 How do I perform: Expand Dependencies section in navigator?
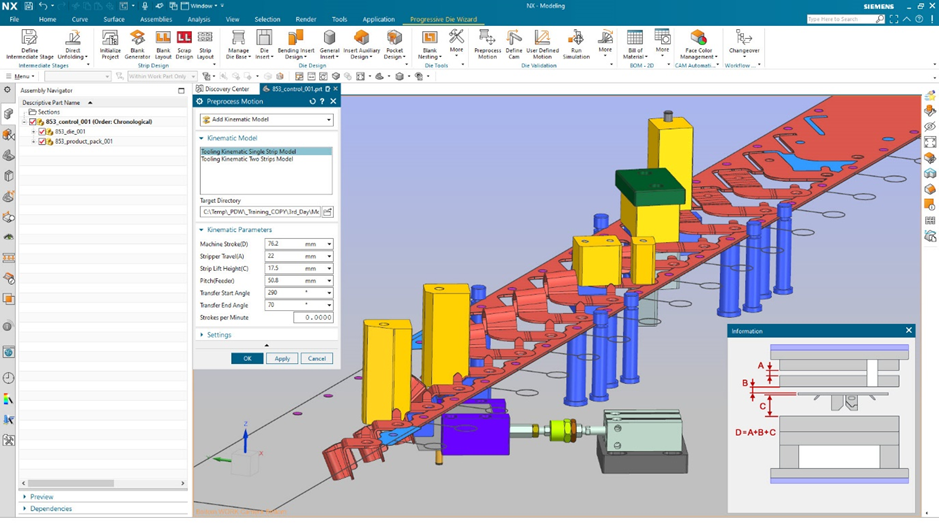(25, 509)
